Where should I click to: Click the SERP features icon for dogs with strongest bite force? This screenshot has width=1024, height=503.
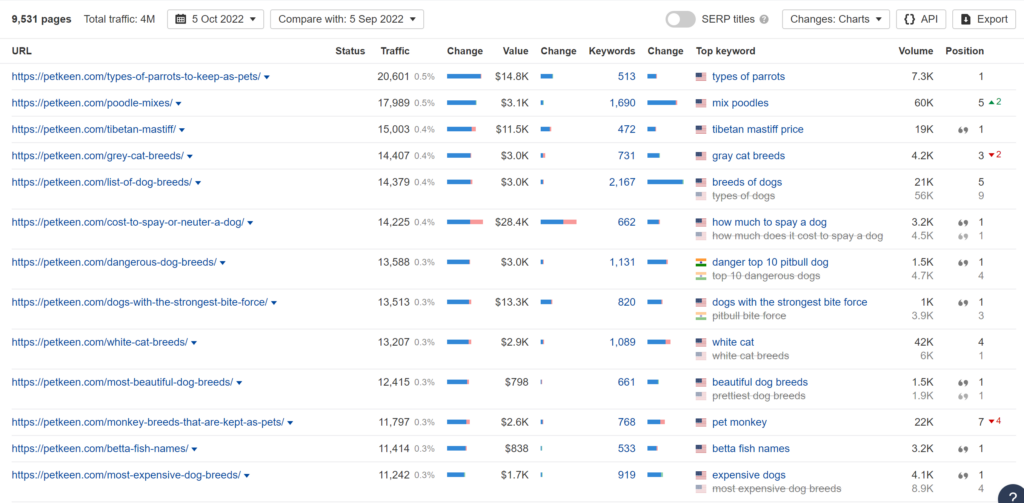[961, 302]
